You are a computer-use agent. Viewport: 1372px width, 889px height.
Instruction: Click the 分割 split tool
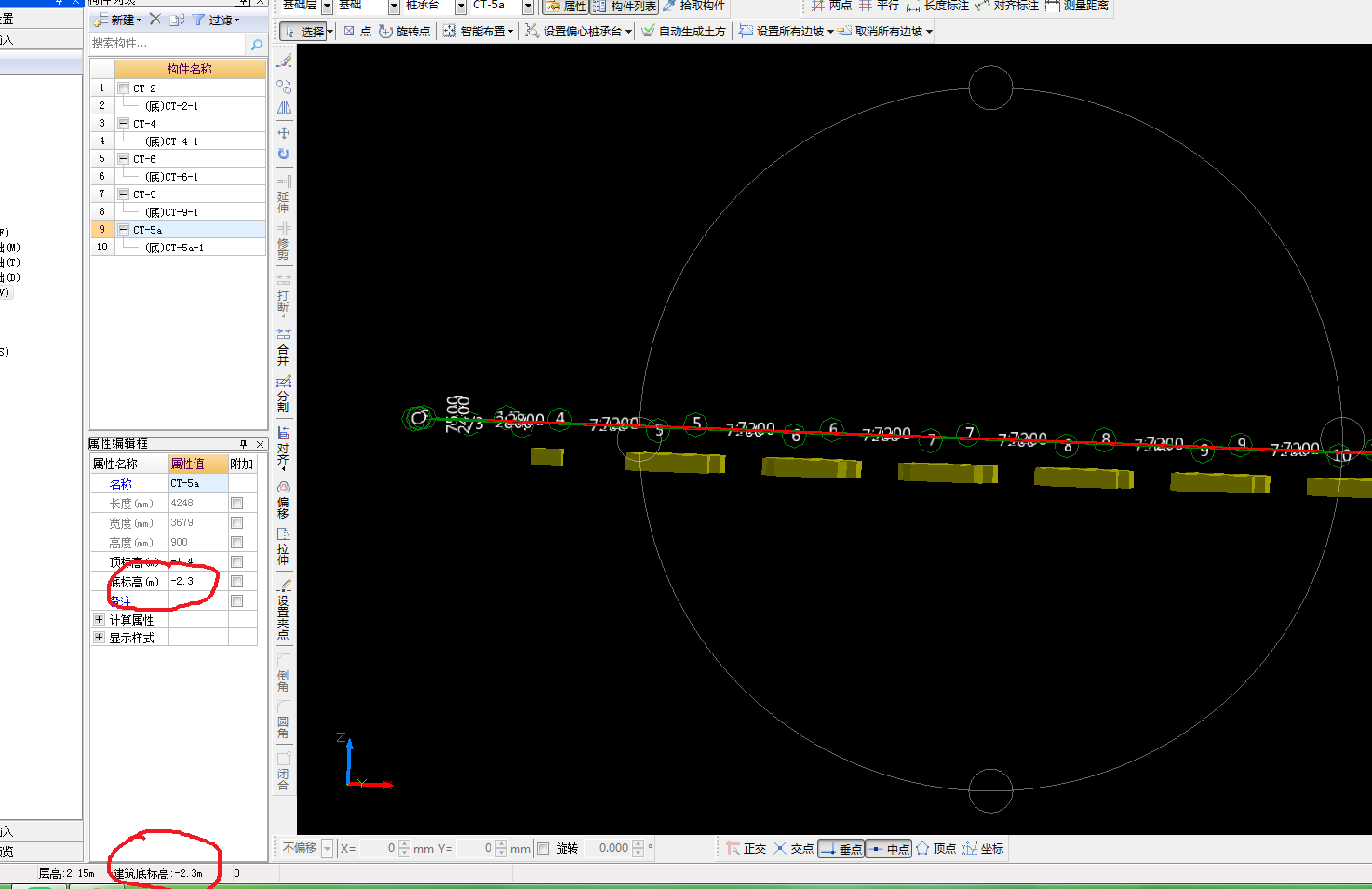click(284, 395)
